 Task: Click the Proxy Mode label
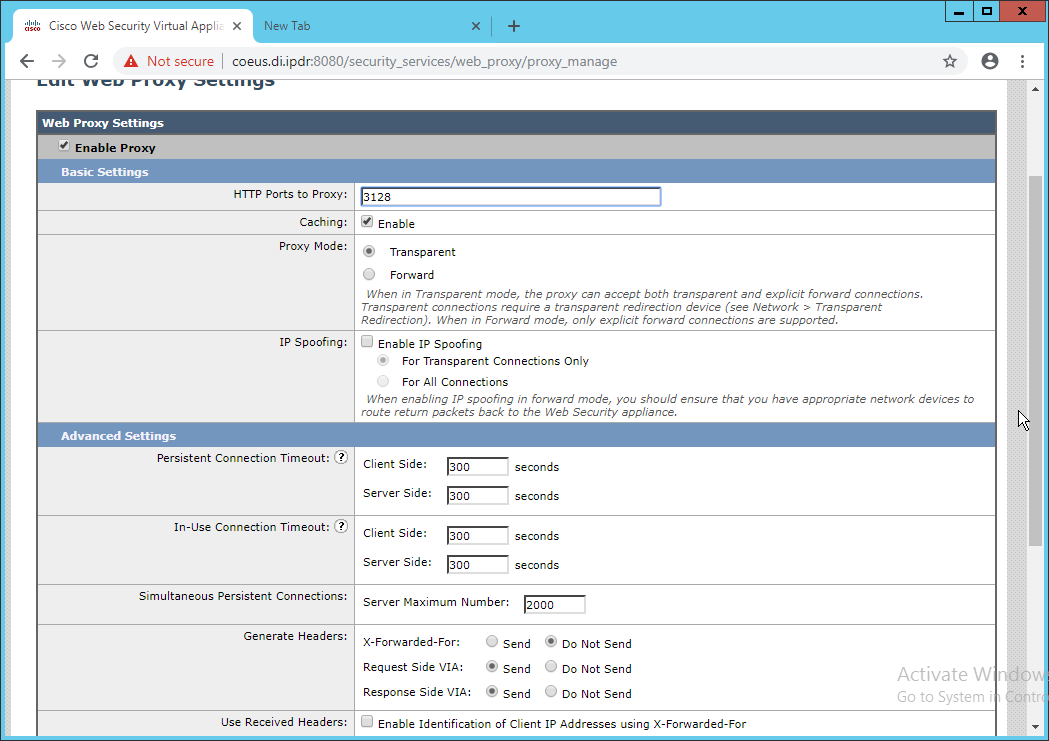point(313,246)
